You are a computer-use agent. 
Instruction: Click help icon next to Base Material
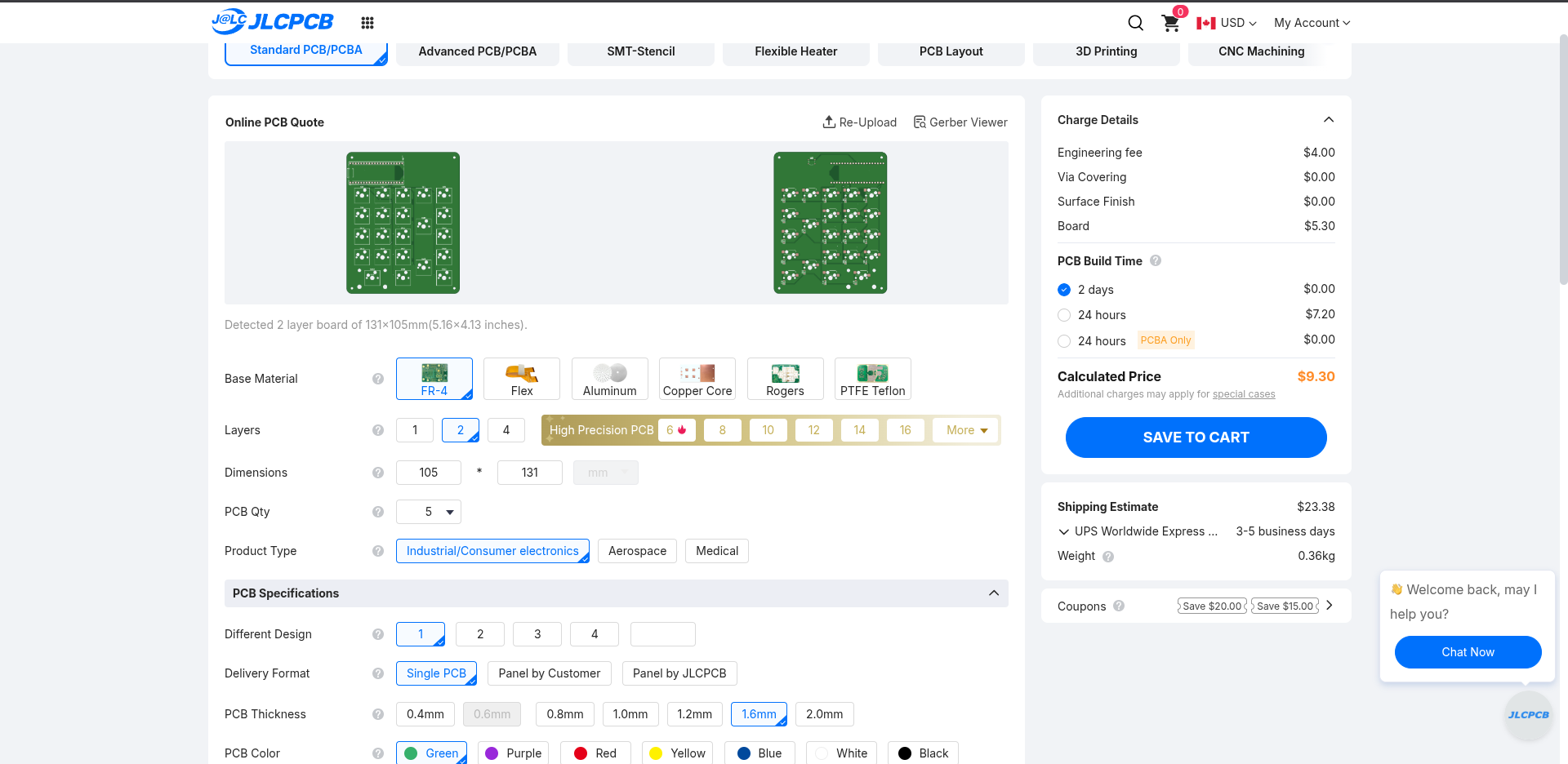point(378,379)
